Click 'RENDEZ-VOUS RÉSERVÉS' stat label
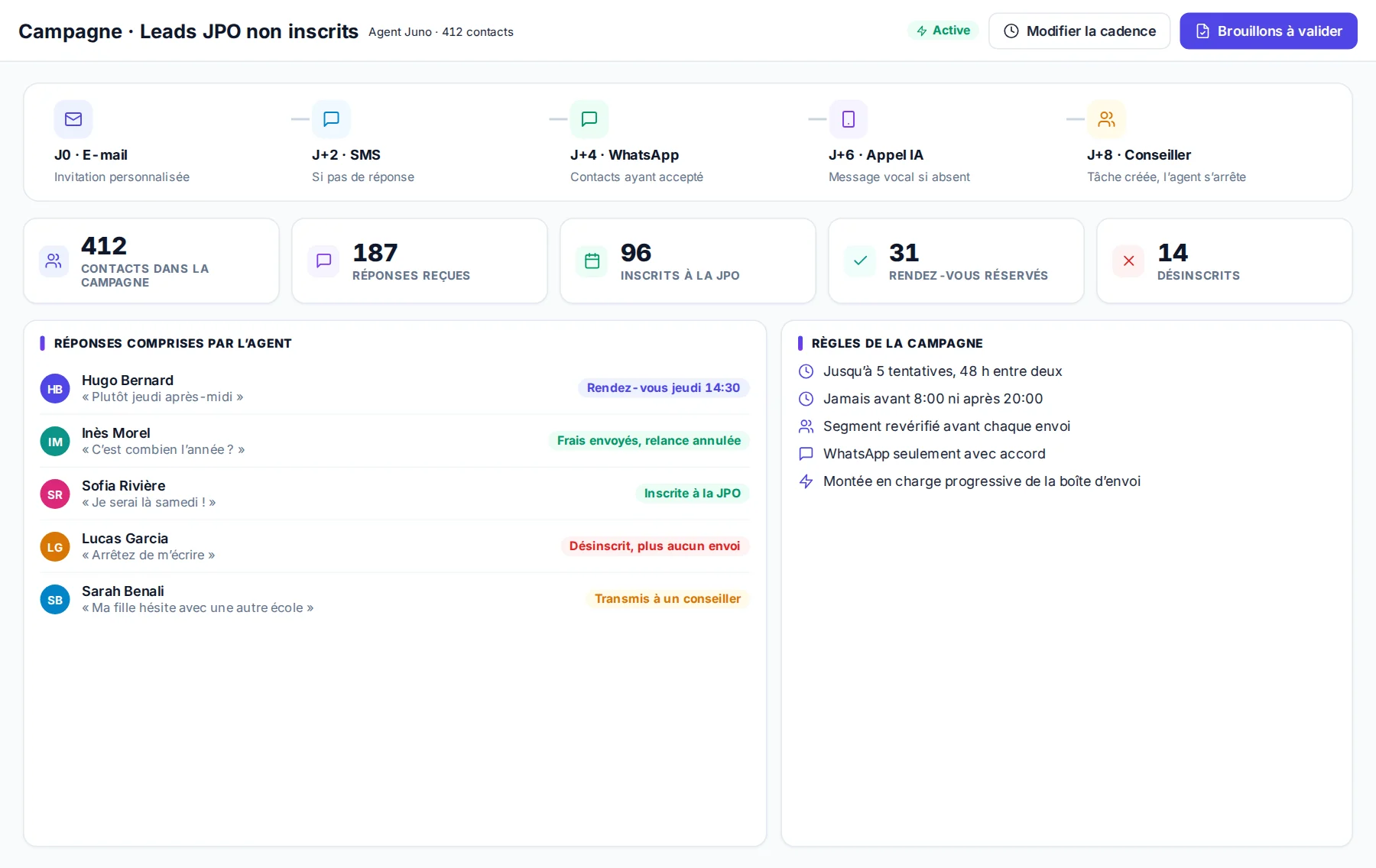This screenshot has height=868, width=1376. pyautogui.click(x=969, y=276)
